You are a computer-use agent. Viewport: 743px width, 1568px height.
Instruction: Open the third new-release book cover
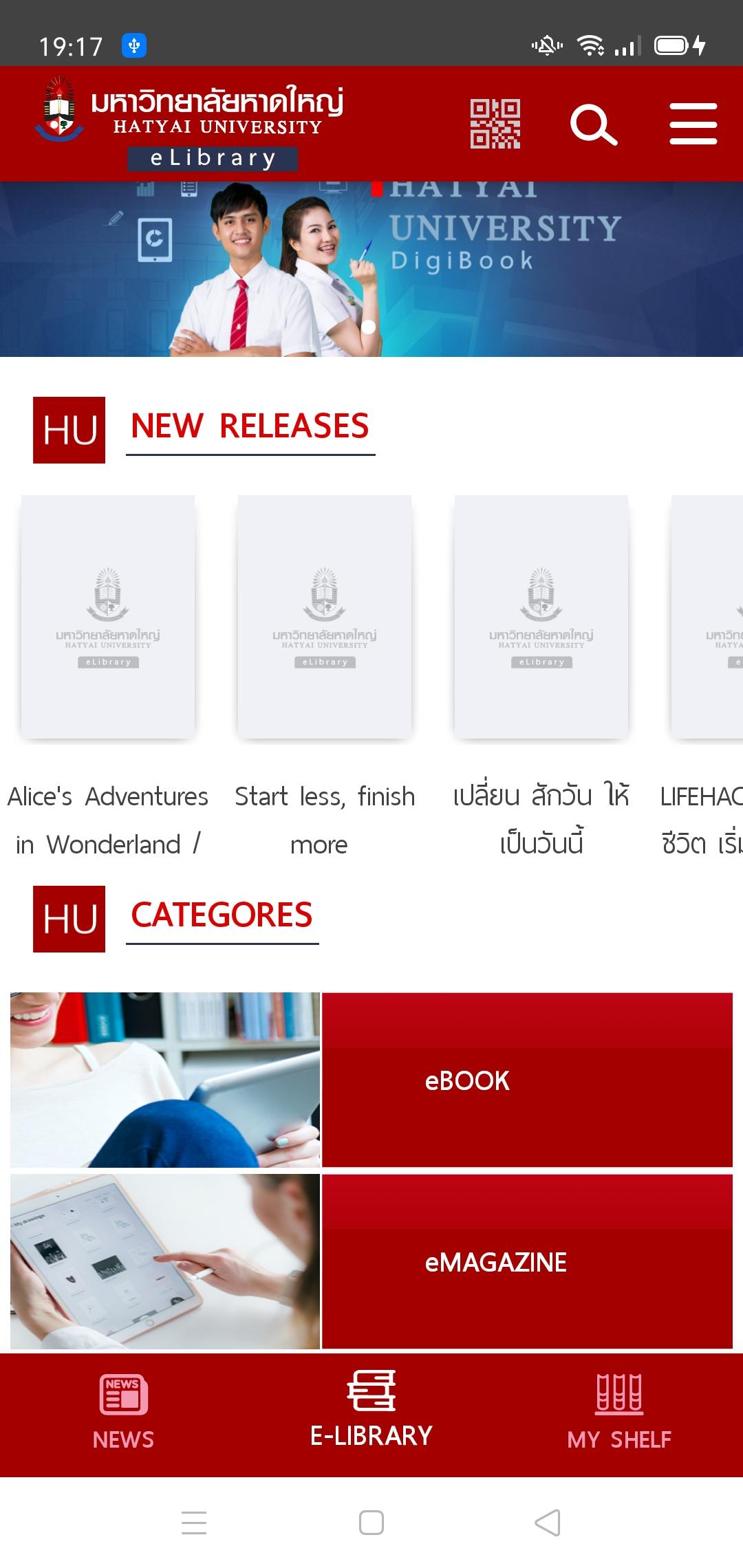coord(541,617)
